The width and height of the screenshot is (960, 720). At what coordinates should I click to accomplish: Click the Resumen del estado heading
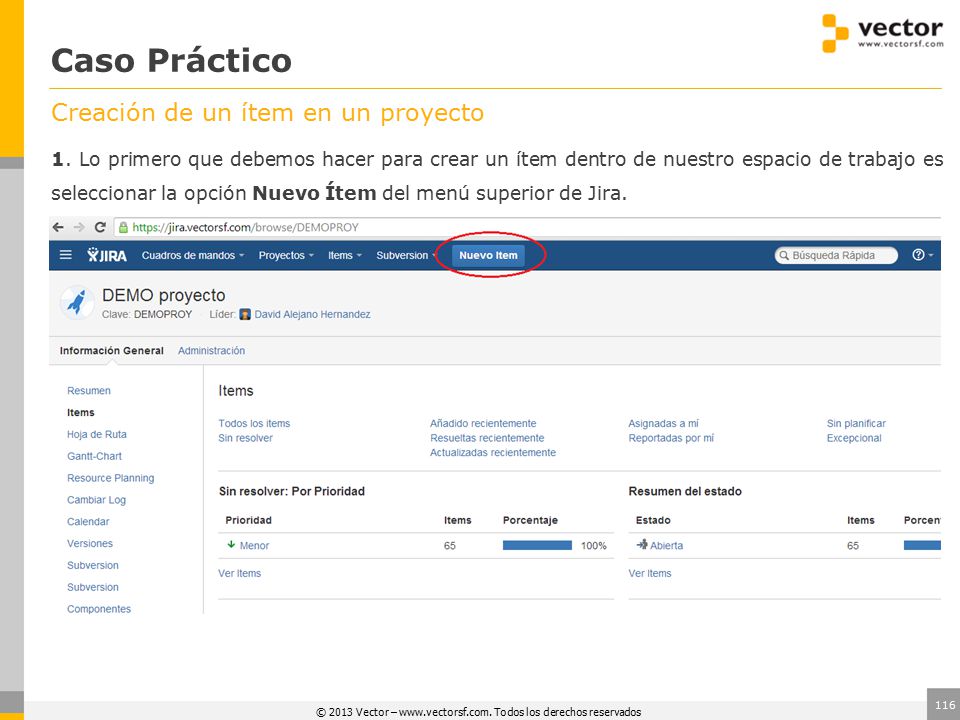tap(685, 491)
